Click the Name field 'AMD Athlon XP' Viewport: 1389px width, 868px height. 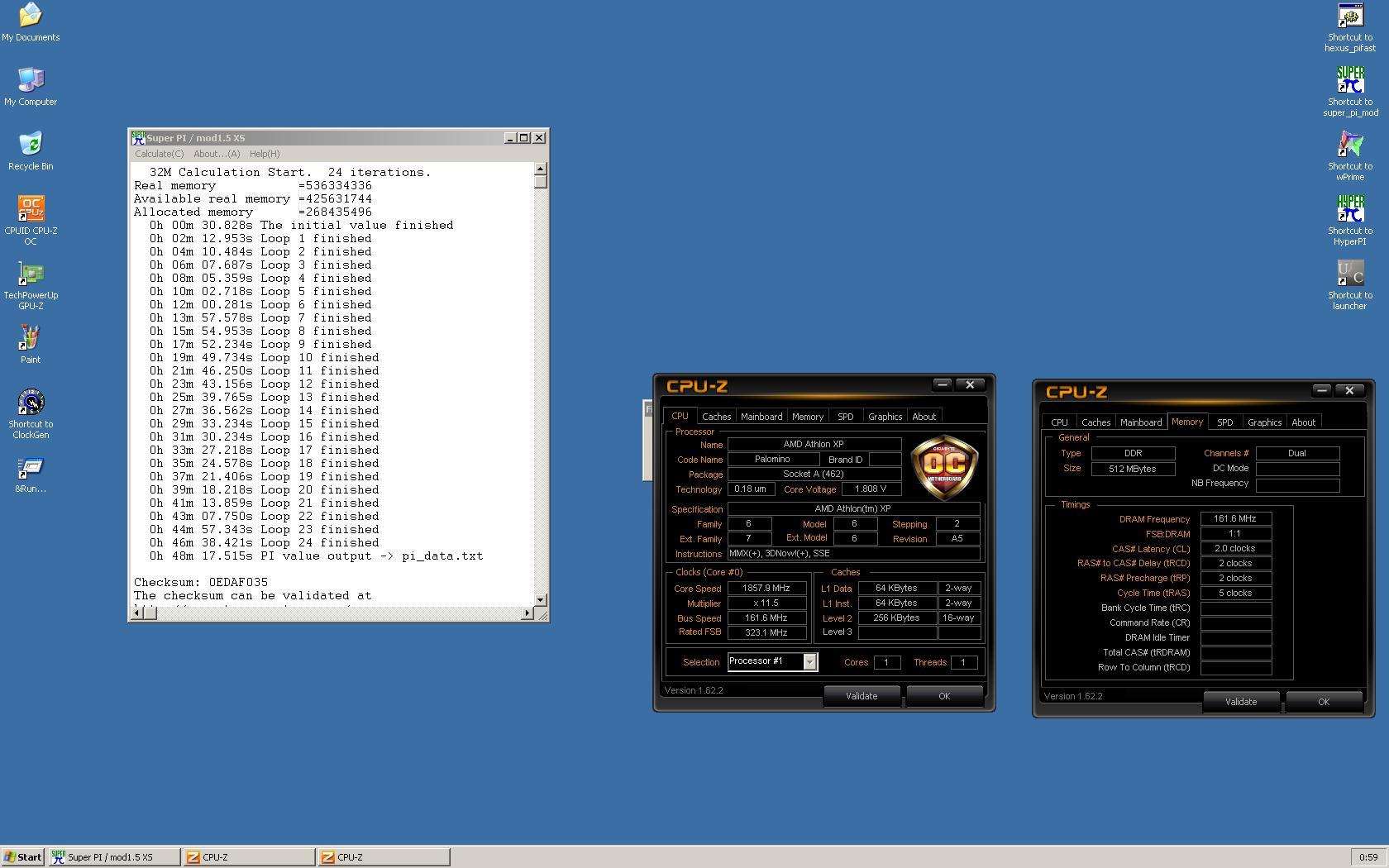[814, 445]
